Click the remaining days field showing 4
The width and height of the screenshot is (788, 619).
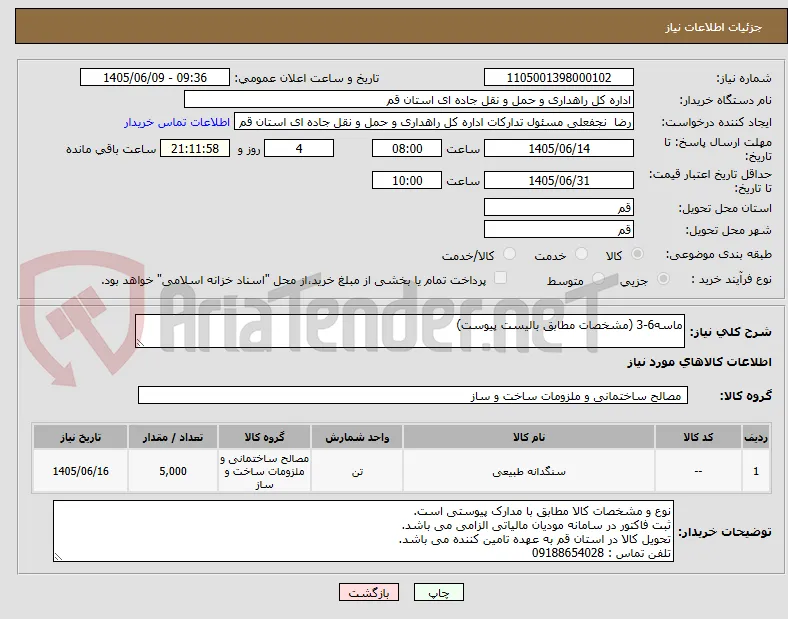click(x=299, y=149)
